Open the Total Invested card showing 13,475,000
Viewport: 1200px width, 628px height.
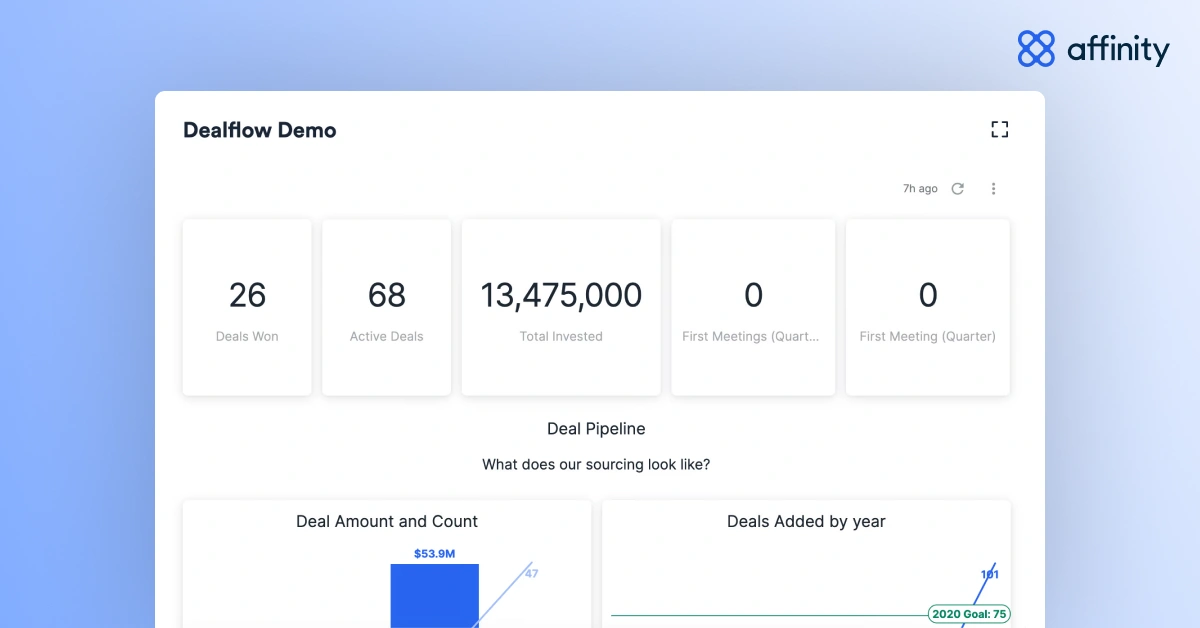561,308
